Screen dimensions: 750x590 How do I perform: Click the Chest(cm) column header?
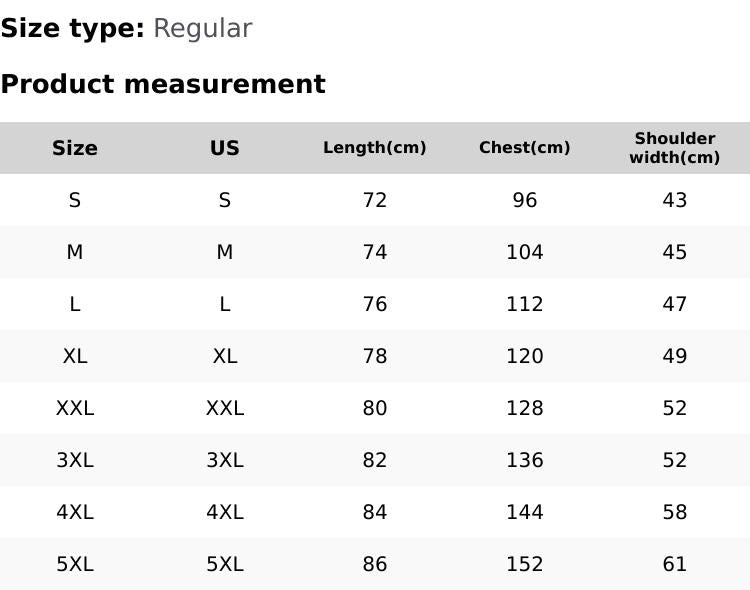(525, 148)
